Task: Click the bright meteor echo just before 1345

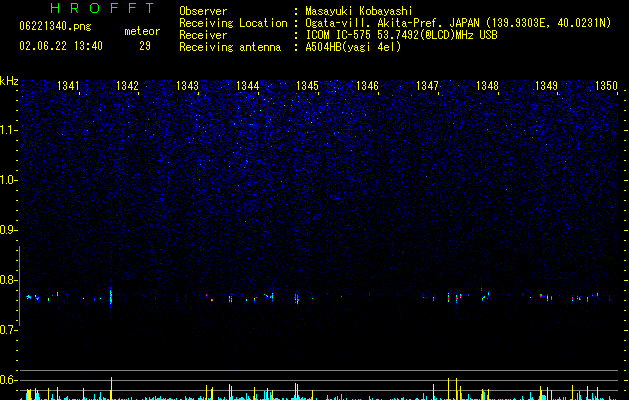Action: 296,298
